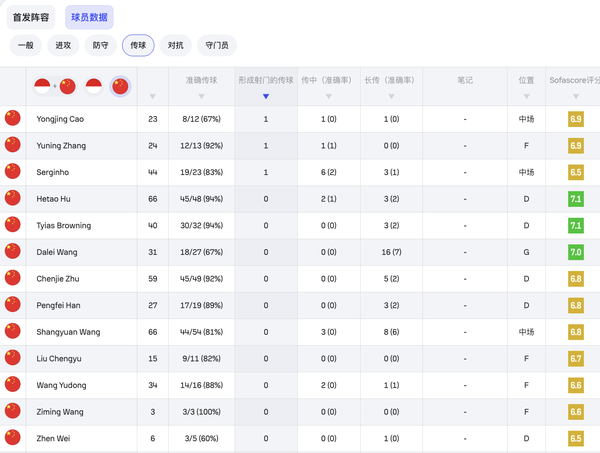Screen dimensions: 600x453
Task: Open the 球员数据 tab
Action: click(89, 17)
